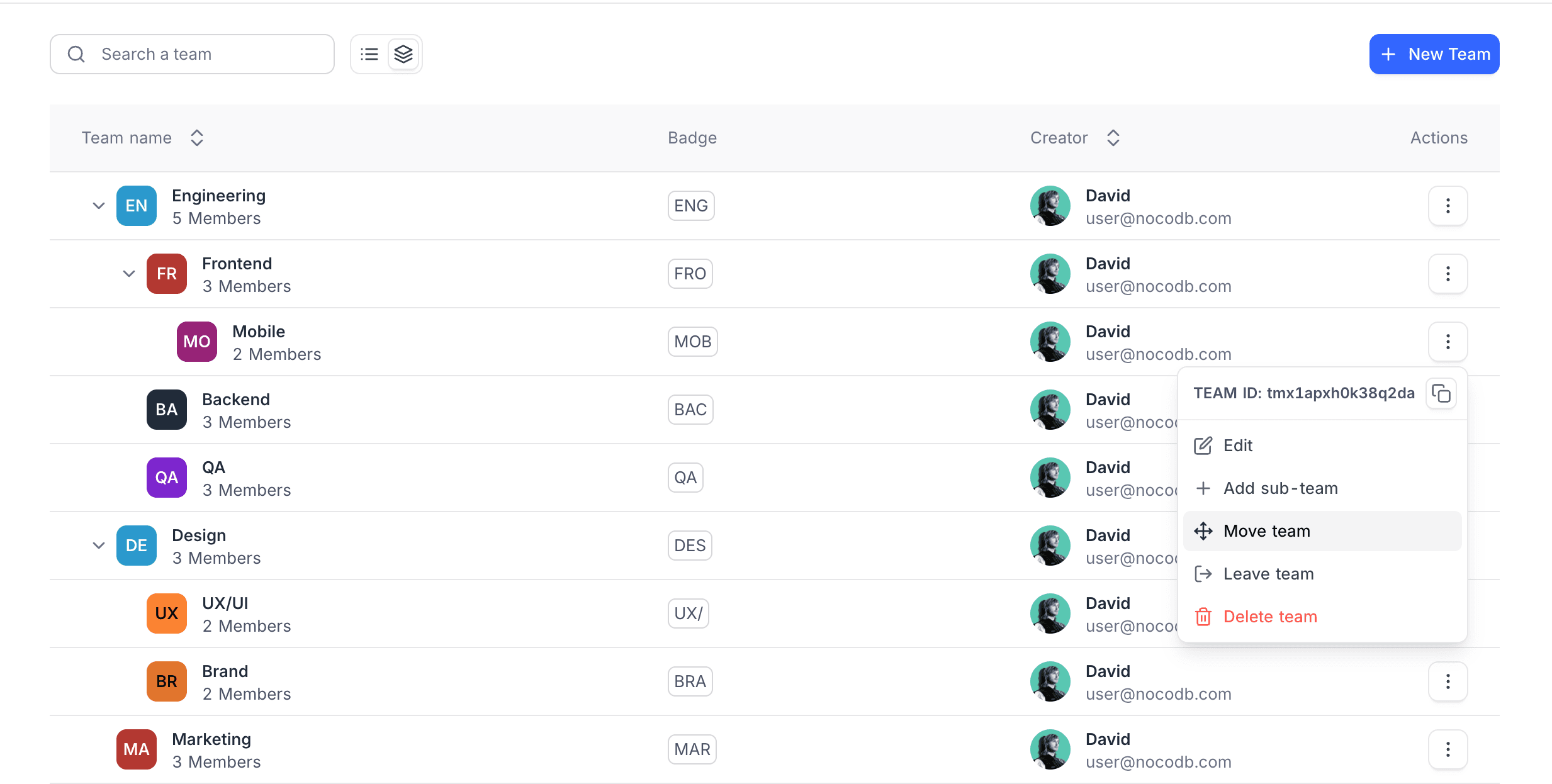
Task: Collapse the Engineering team row
Action: [x=99, y=206]
